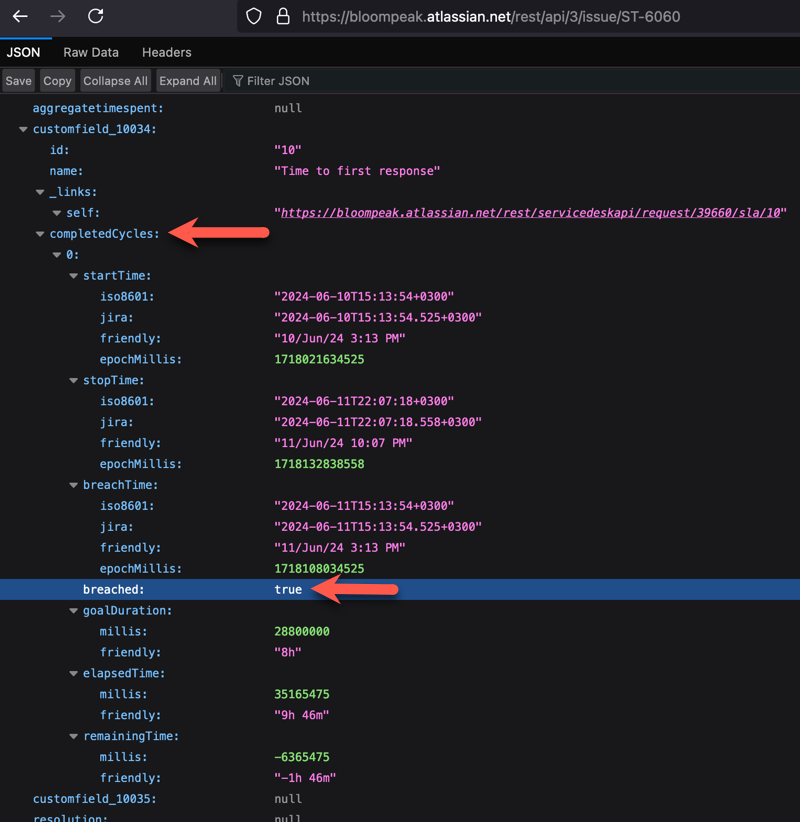Click the browser forward arrow
Screen dimensions: 800x822
tap(58, 16)
